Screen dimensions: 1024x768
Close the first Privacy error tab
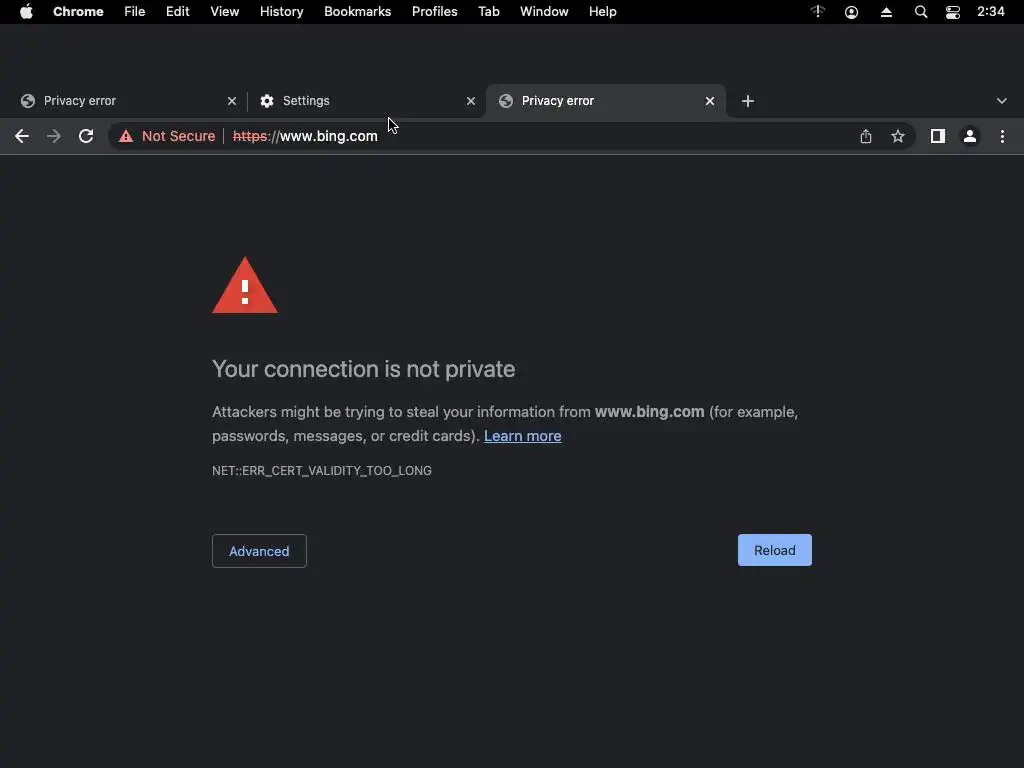(x=232, y=101)
